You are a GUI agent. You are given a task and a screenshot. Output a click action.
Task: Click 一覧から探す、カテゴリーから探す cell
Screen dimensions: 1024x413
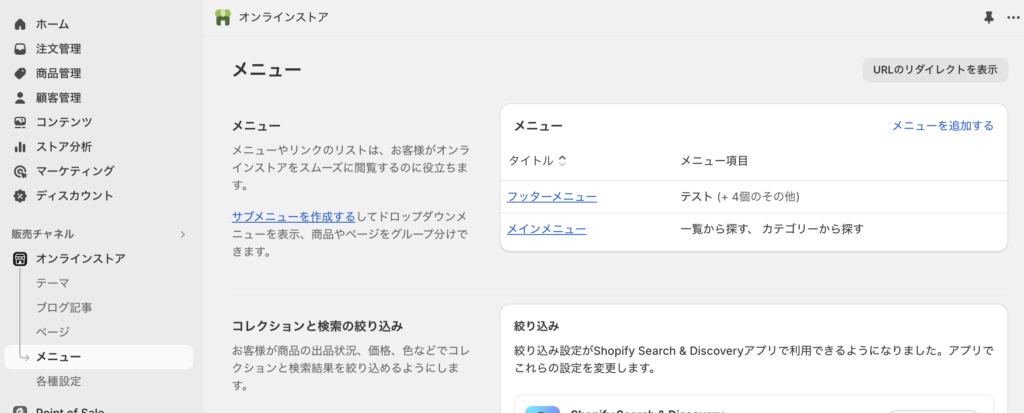click(x=772, y=229)
